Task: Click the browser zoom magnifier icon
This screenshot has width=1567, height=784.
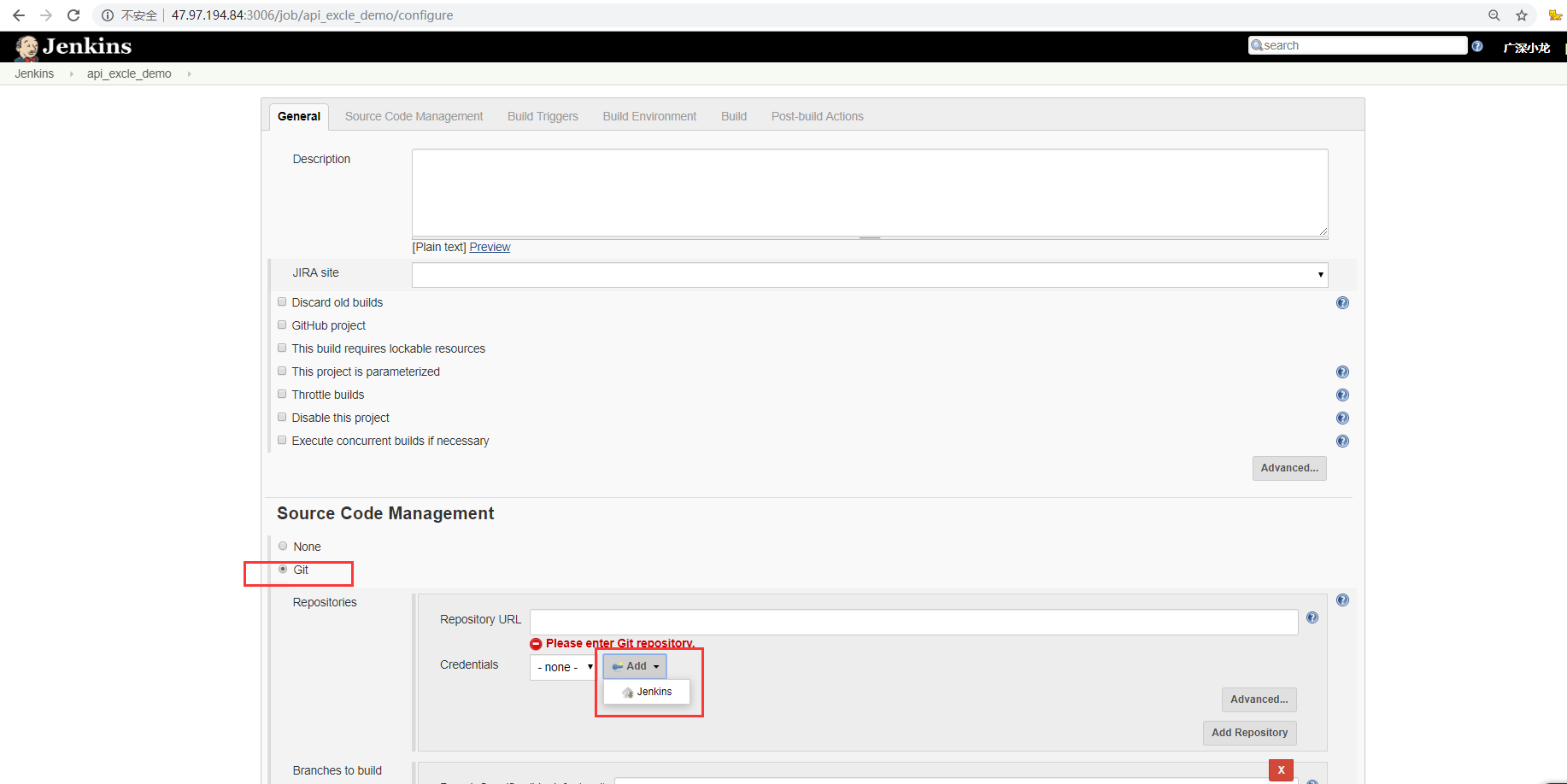Action: [x=1494, y=15]
